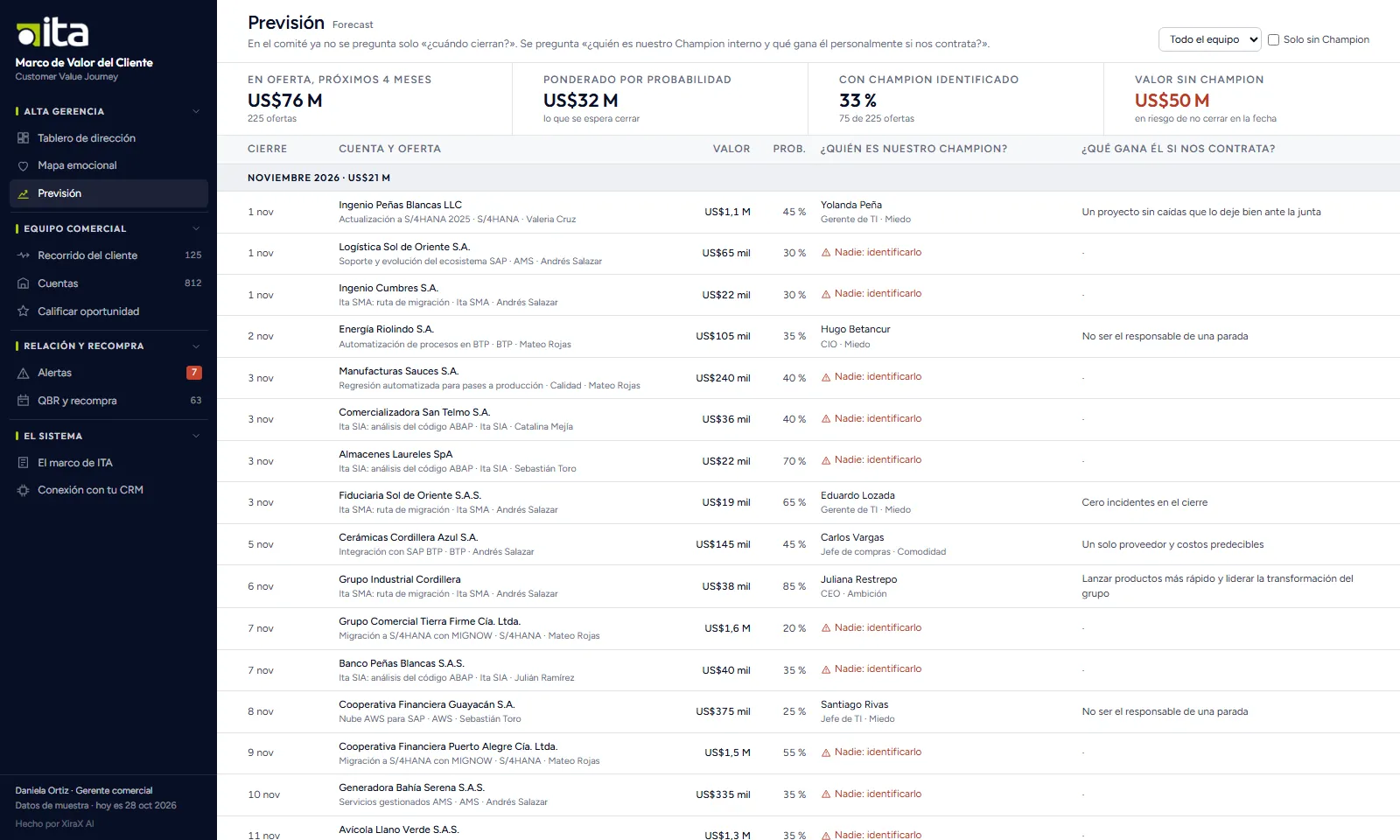Open Tablero de dirección via its grid icon
Image resolution: width=1400 pixels, height=840 pixels.
pos(23,138)
